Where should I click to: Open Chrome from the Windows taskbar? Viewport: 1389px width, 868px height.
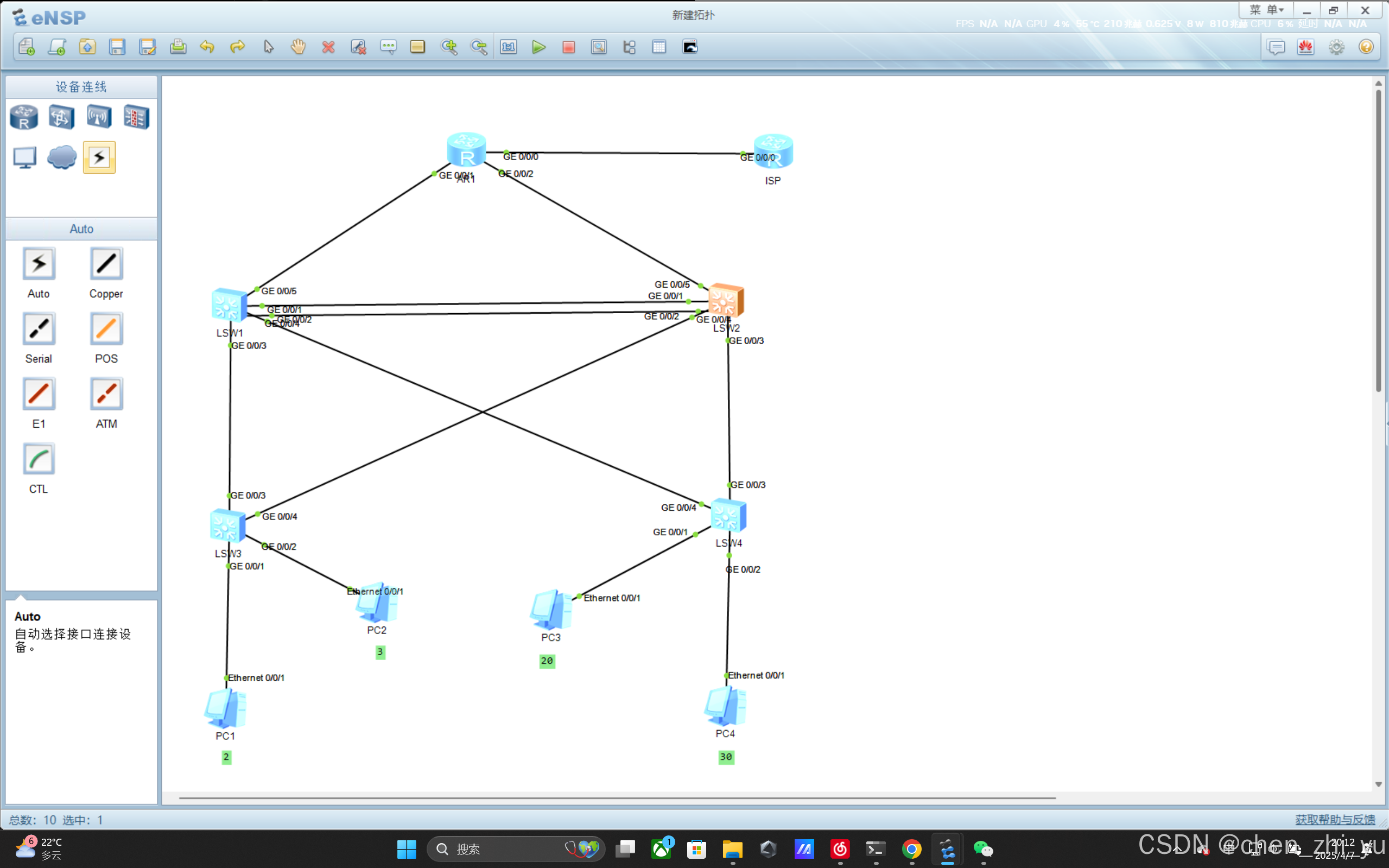coord(911,848)
